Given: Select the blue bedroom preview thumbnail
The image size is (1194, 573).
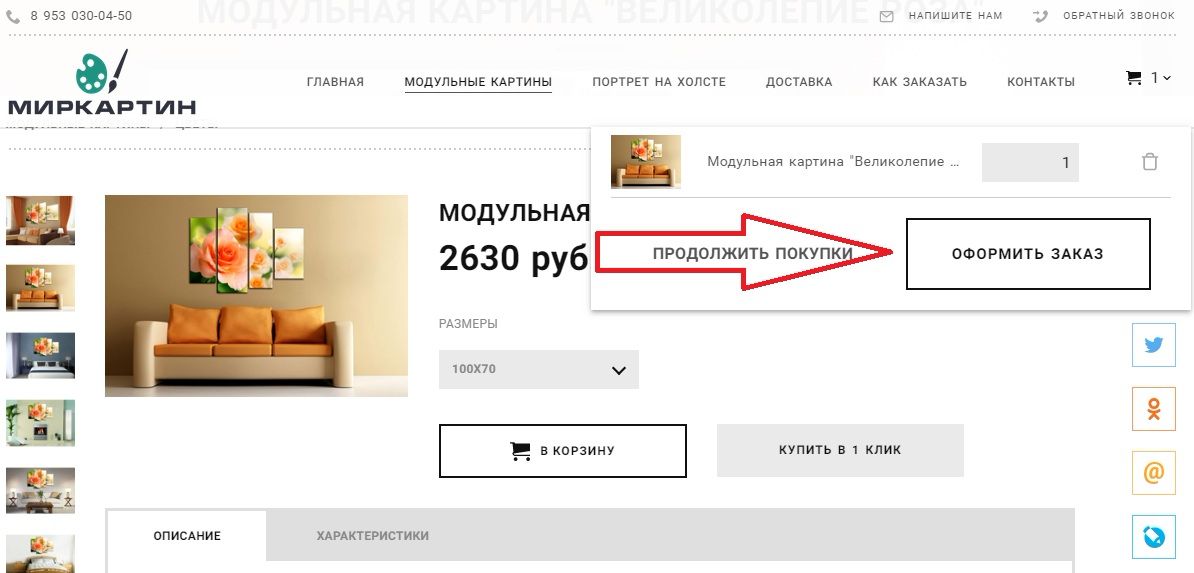Looking at the screenshot, I should 40,356.
